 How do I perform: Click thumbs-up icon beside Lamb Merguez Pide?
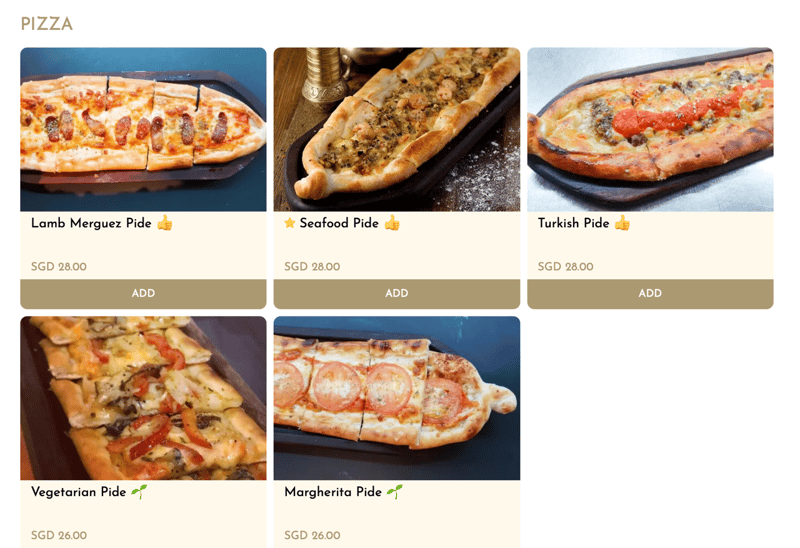pos(164,223)
